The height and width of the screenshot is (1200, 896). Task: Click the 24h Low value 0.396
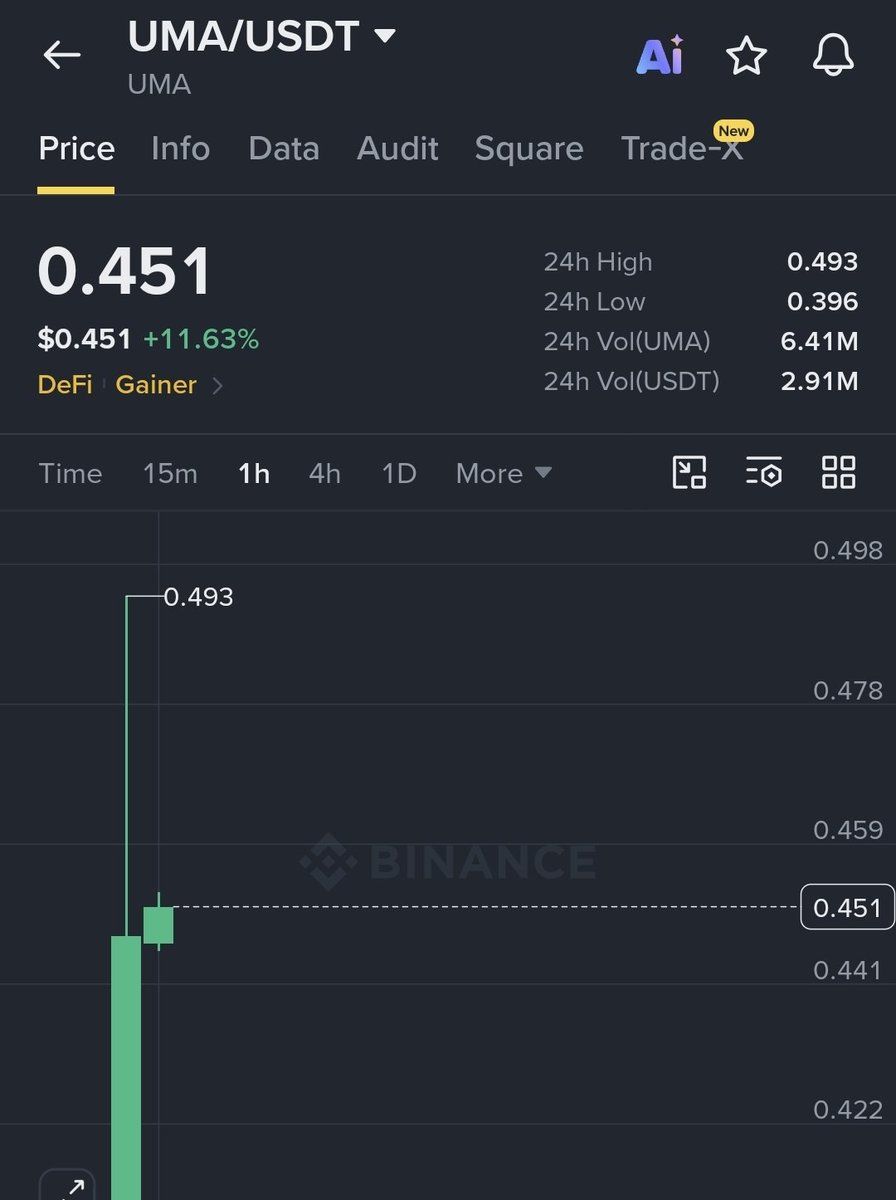[x=822, y=302]
